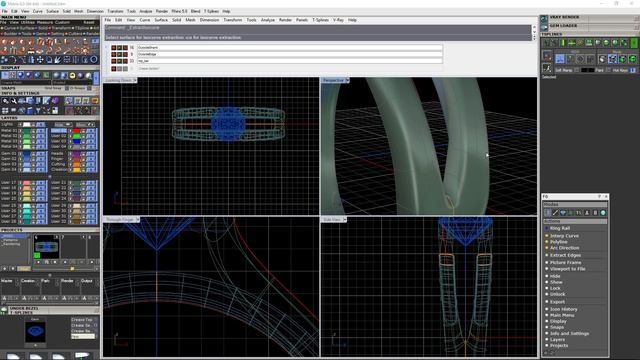The width and height of the screenshot is (640, 360).
Task: Click the first builder list text field
Action: coord(290,47)
